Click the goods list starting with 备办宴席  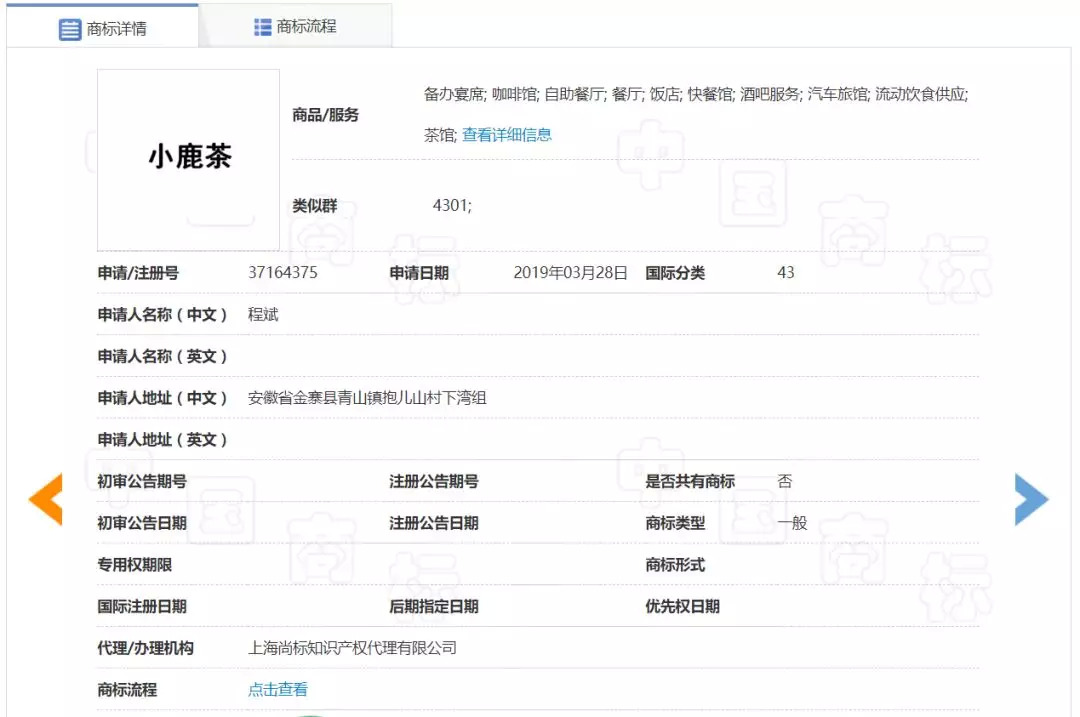tap(695, 95)
